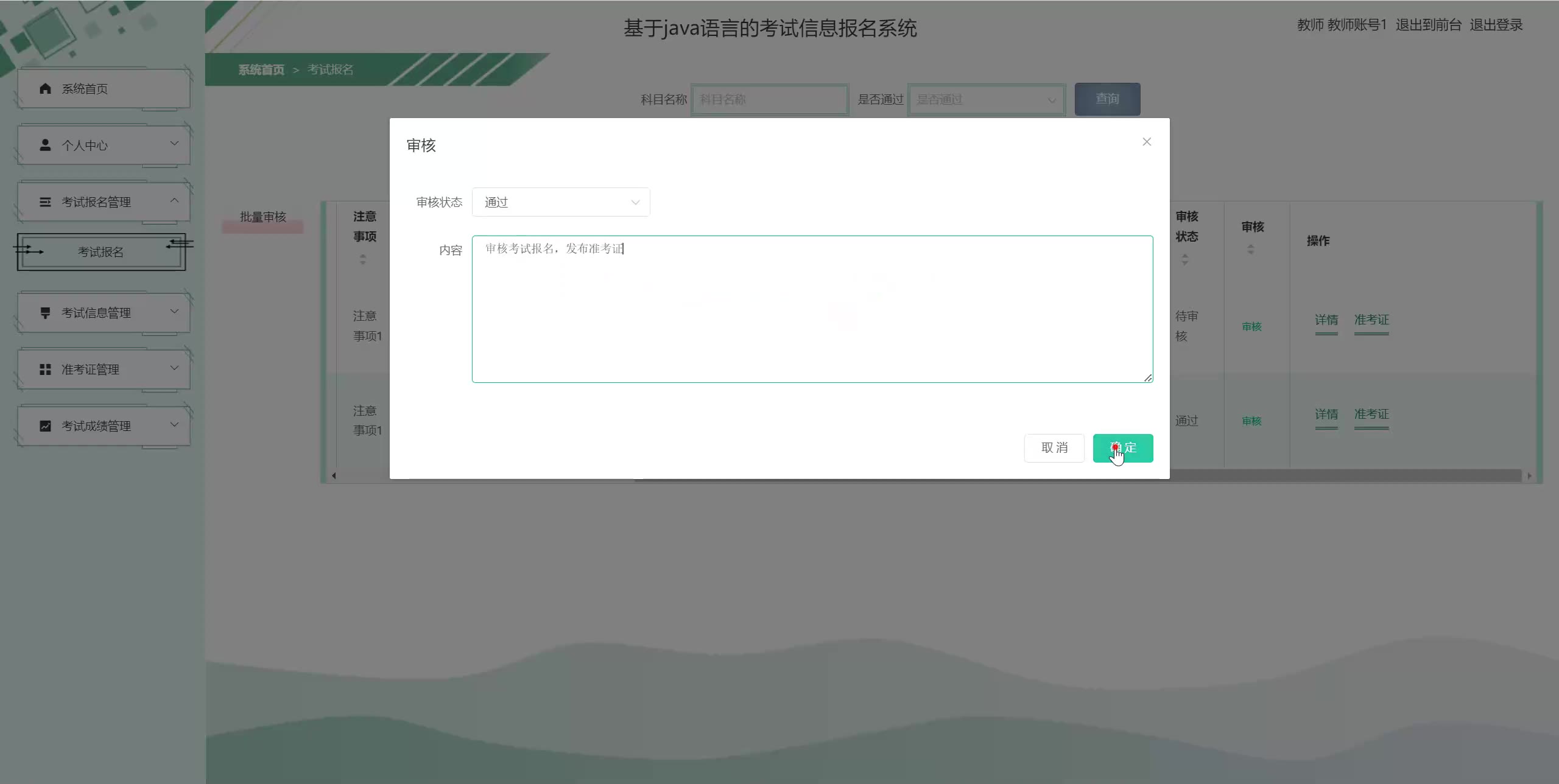Collapse the 考试报名管理 menu chevron
1559x784 pixels.
[x=174, y=200]
